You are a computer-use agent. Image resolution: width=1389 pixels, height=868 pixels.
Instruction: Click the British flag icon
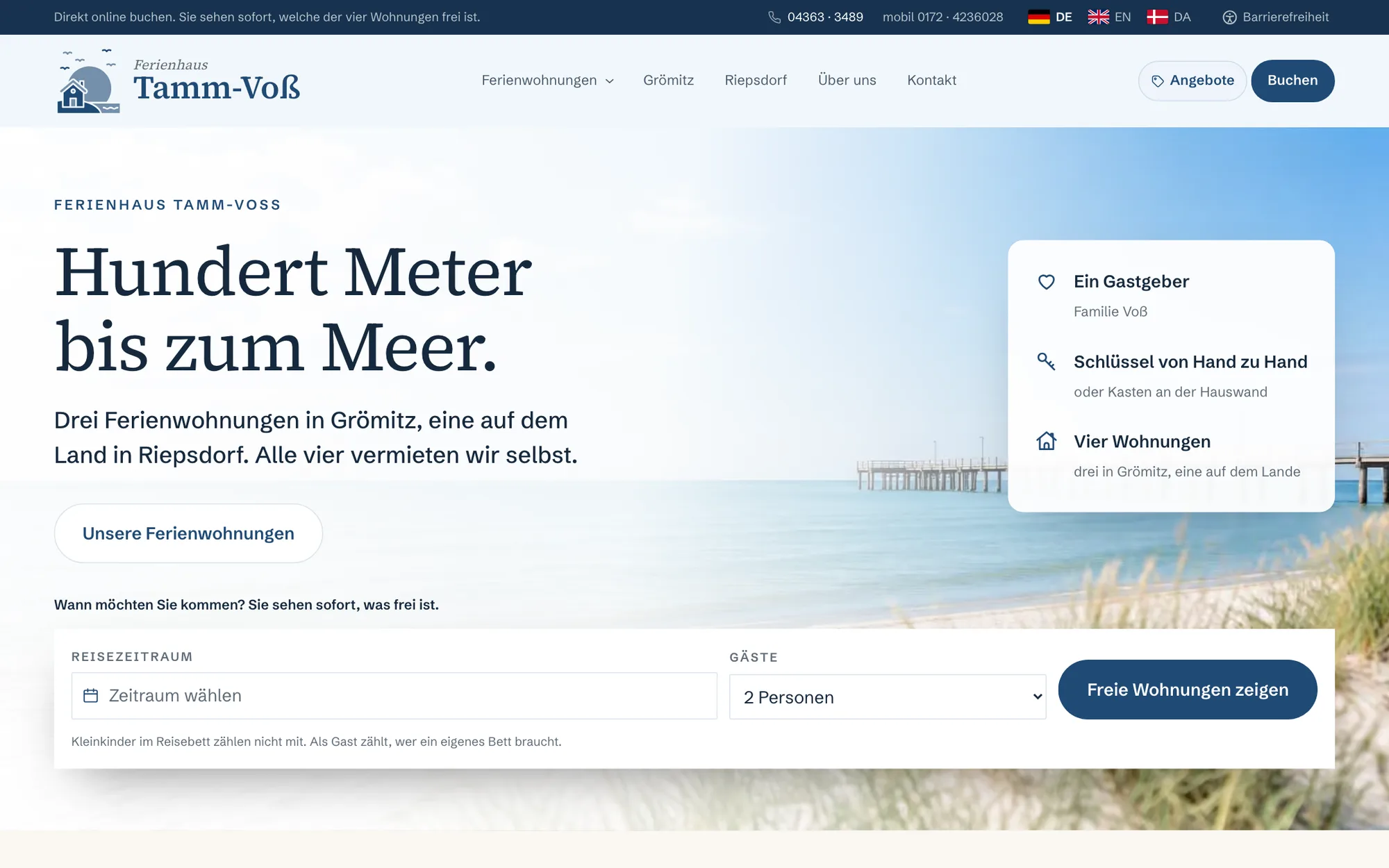click(x=1098, y=17)
